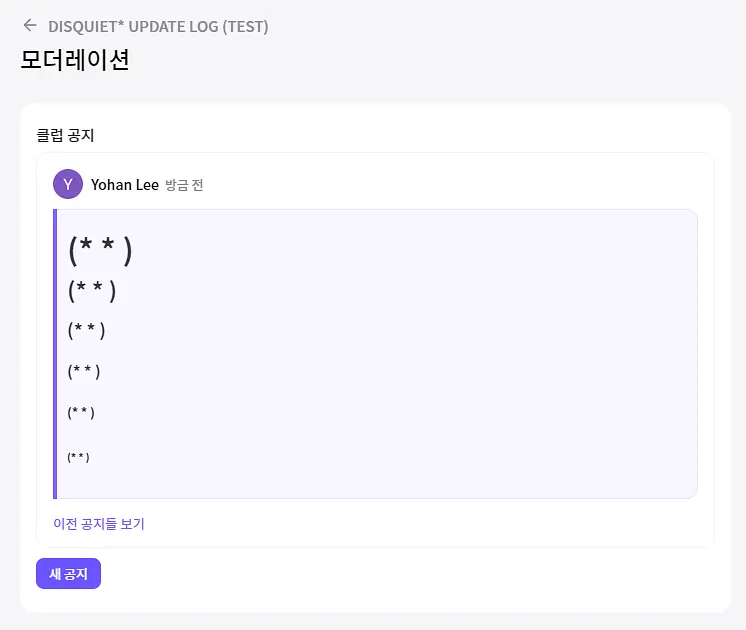746x630 pixels.
Task: Click the fourth (* *) line in notice
Action: [x=84, y=371]
